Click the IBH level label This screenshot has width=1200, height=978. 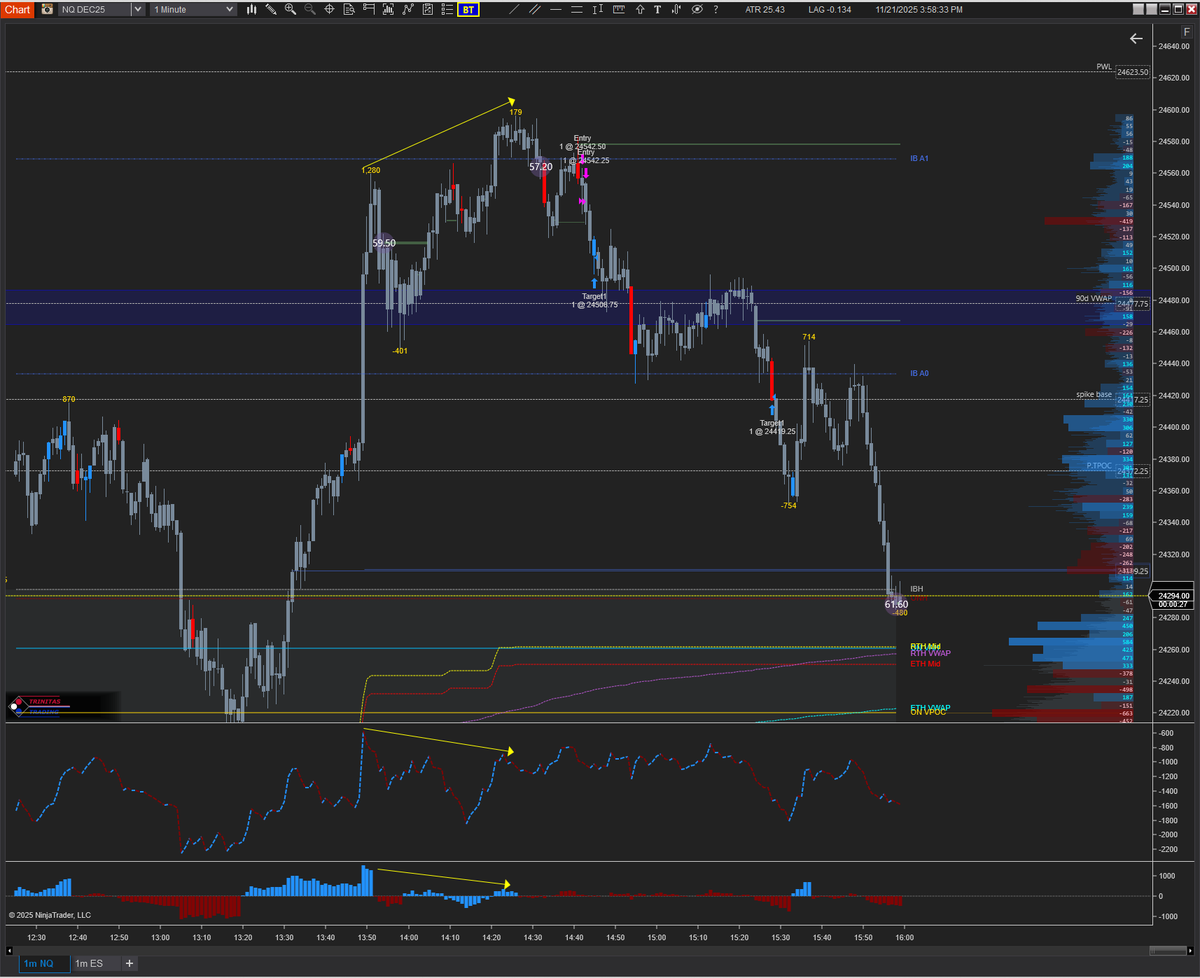pos(917,589)
